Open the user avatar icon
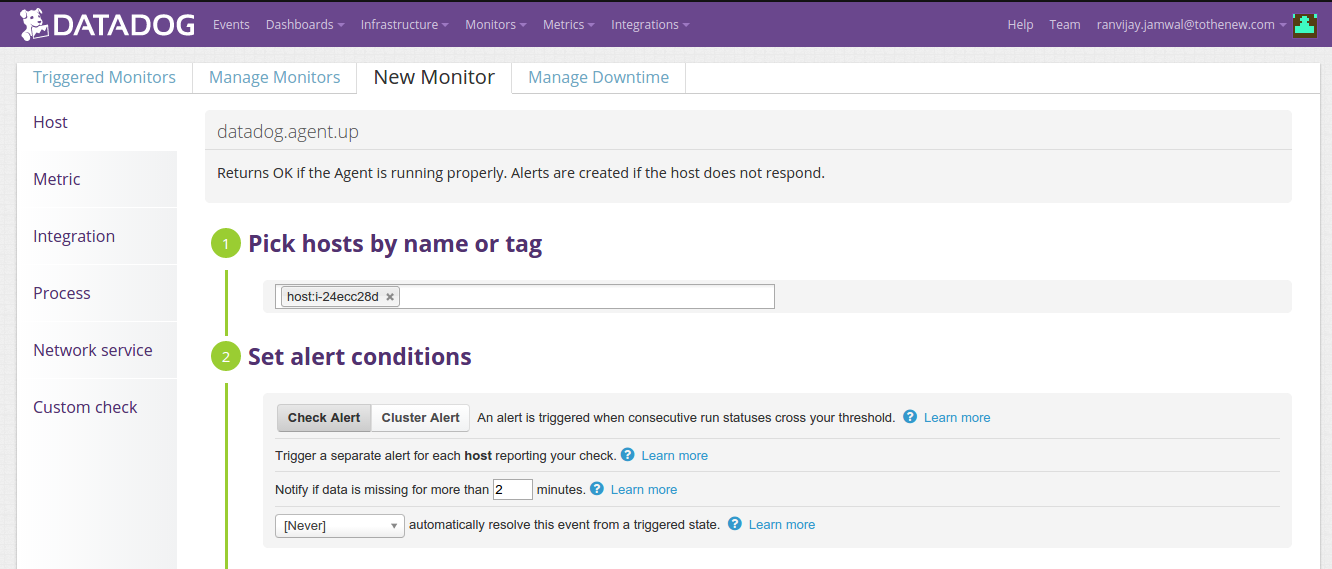The image size is (1332, 569). (1305, 25)
